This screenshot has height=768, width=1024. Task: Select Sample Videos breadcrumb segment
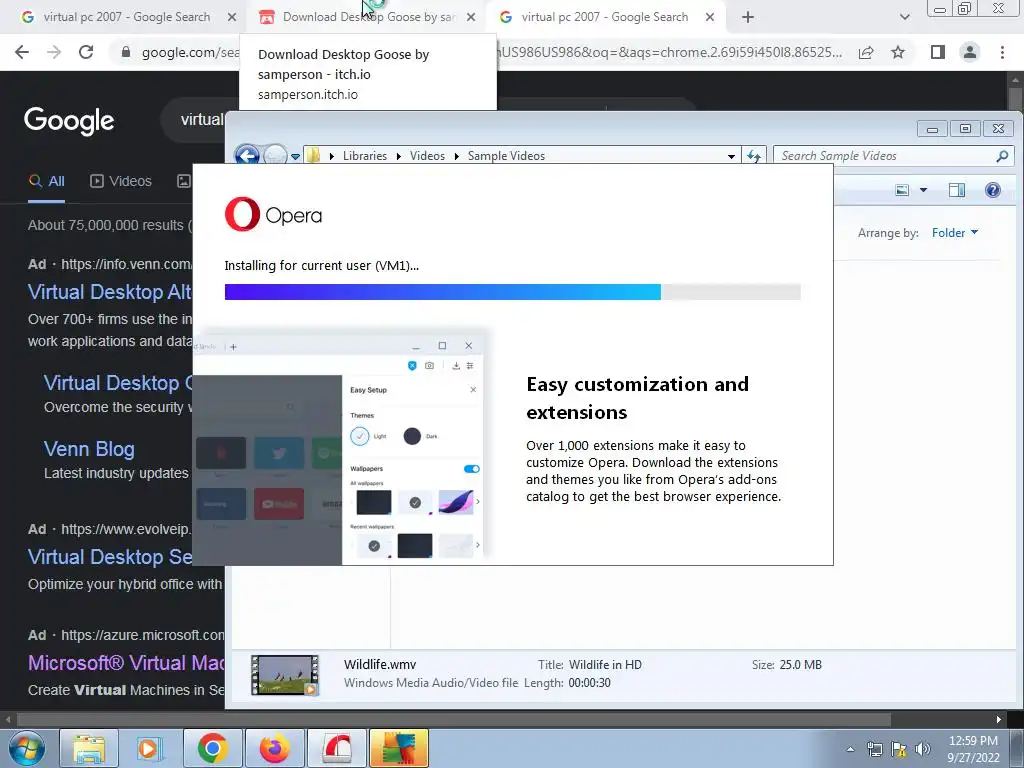coord(506,156)
